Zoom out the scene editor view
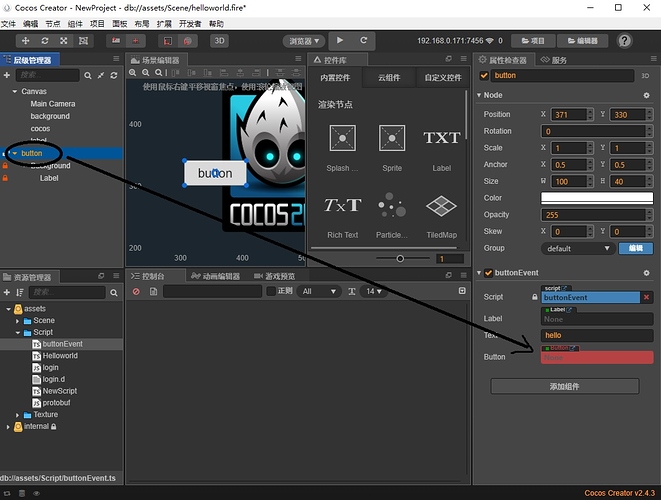This screenshot has width=661, height=500. click(145, 73)
